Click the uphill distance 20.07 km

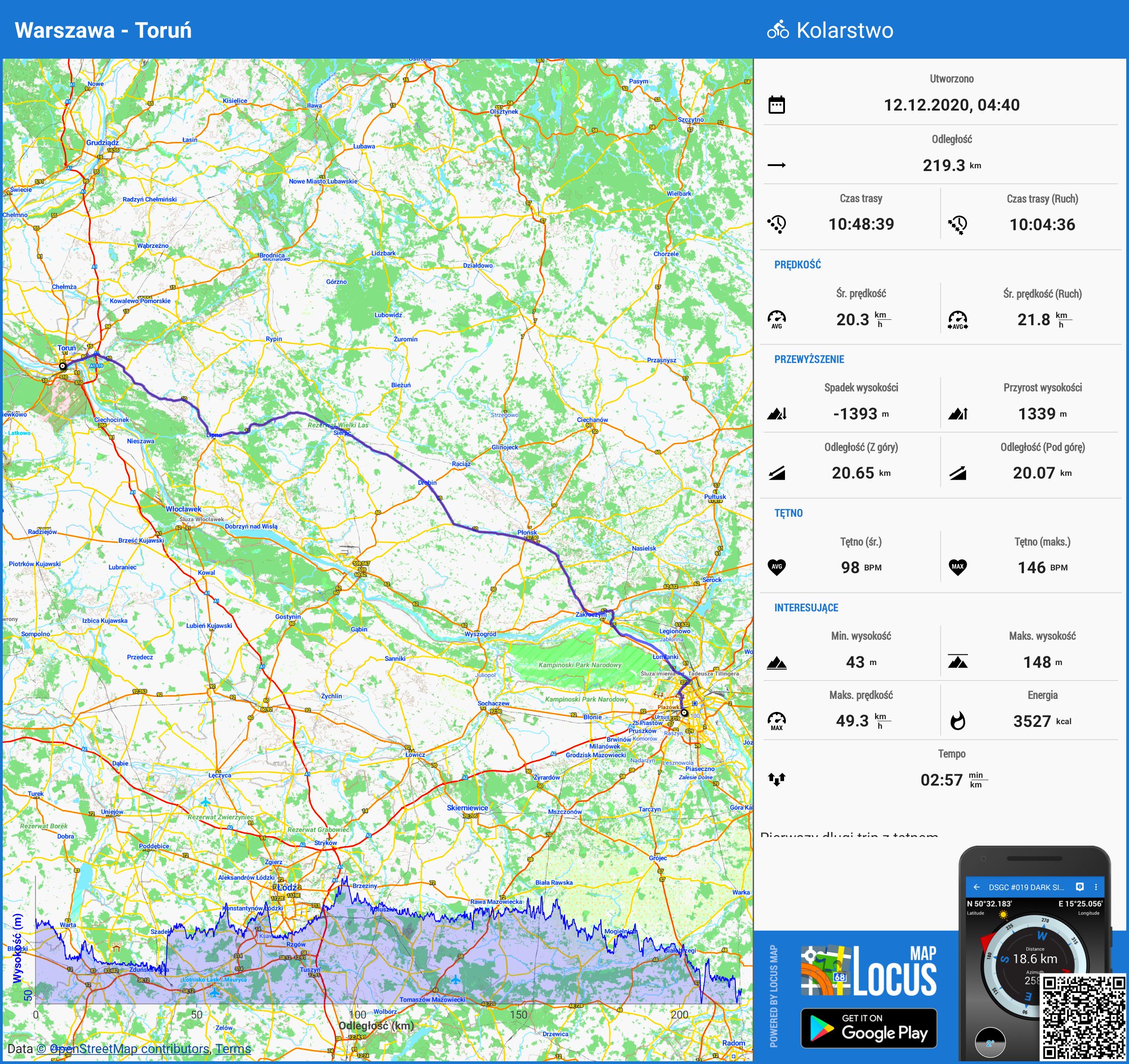pos(1042,473)
